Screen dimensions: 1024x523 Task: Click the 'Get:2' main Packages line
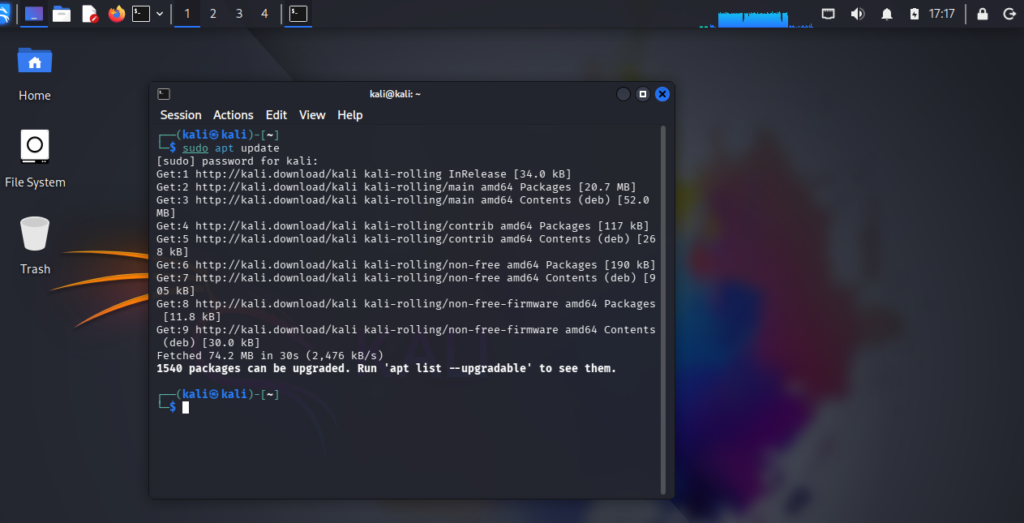(396, 187)
